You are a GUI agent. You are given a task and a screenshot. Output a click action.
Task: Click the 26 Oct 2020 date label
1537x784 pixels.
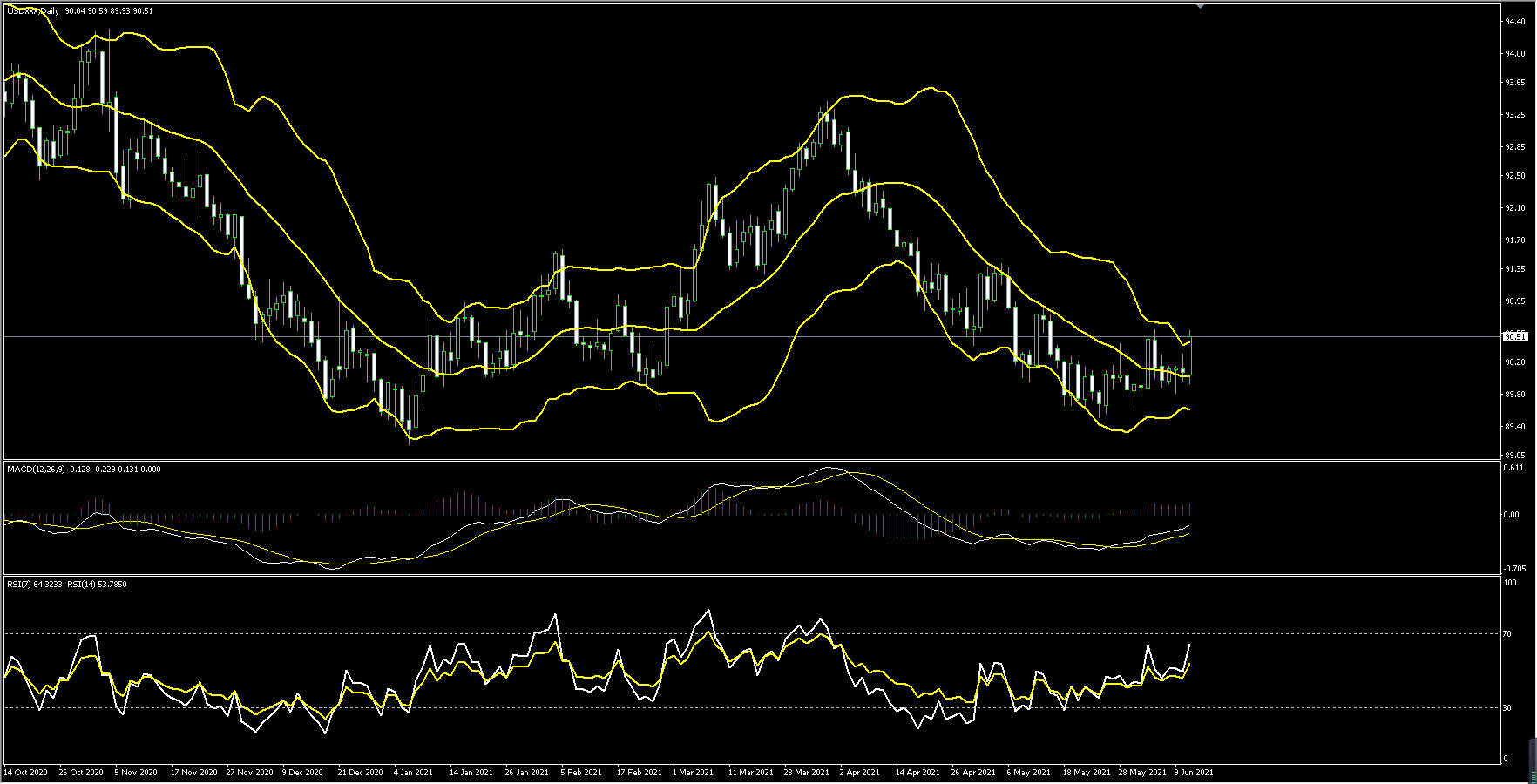tap(81, 773)
